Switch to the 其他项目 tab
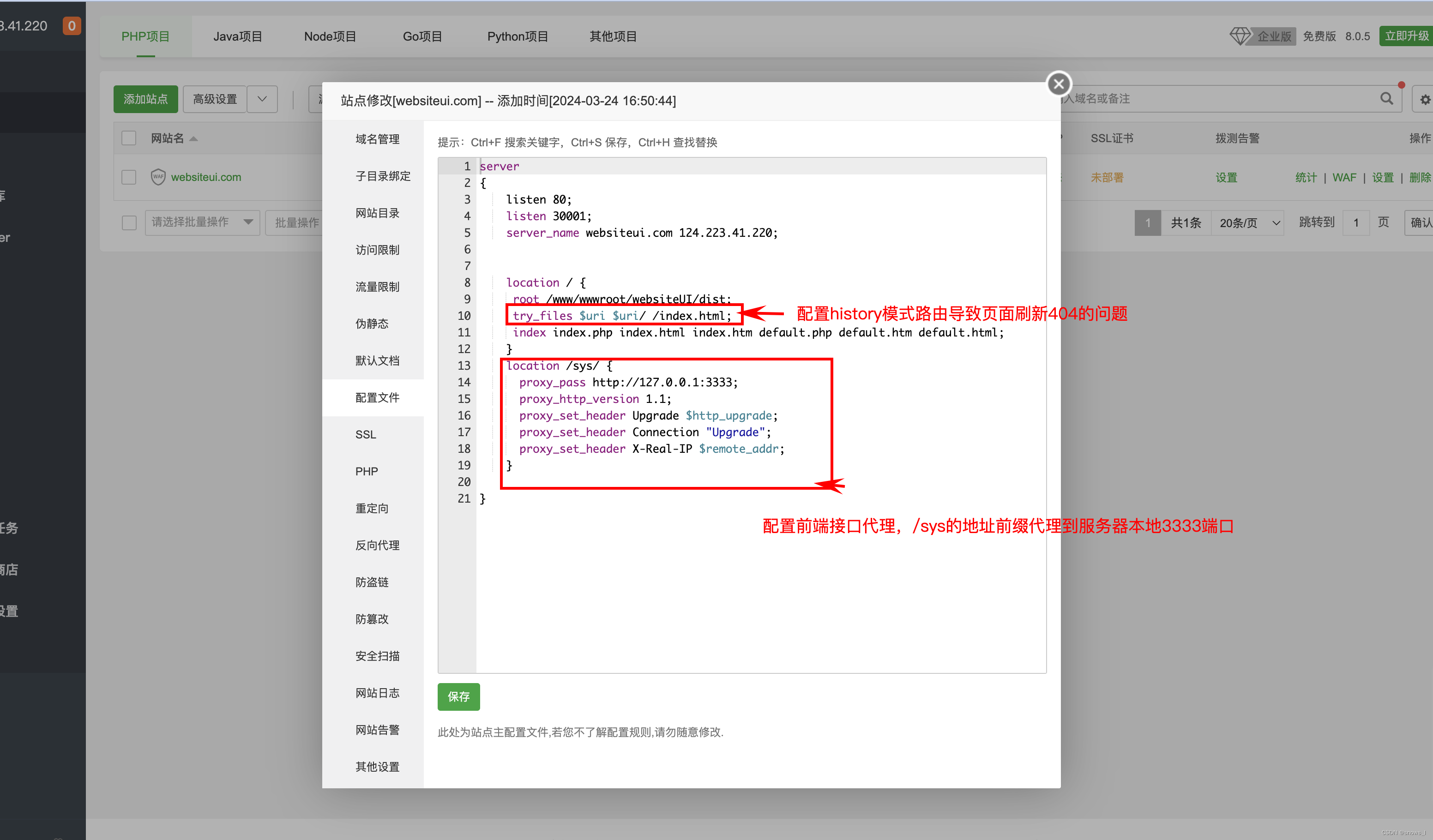The height and width of the screenshot is (840, 1433). coord(613,36)
